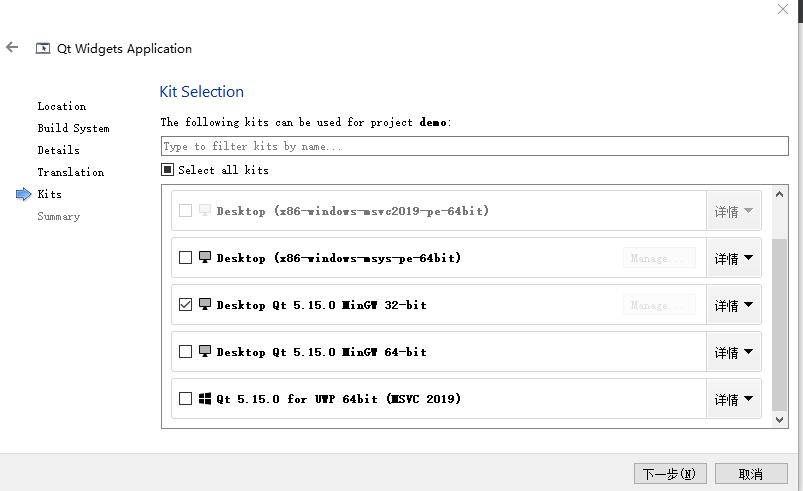This screenshot has height=491, width=803.
Task: Select the Summary wizard step
Action: [58, 216]
